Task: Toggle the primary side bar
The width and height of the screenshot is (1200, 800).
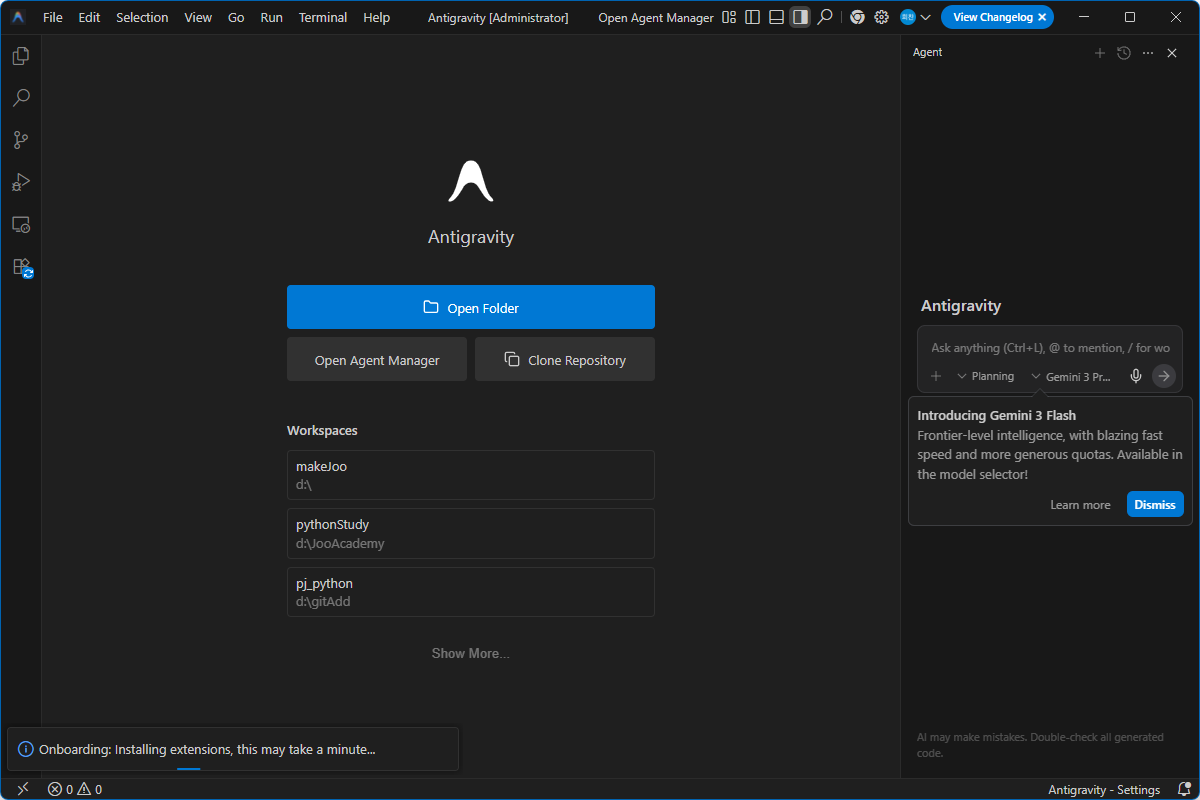Action: [x=752, y=17]
